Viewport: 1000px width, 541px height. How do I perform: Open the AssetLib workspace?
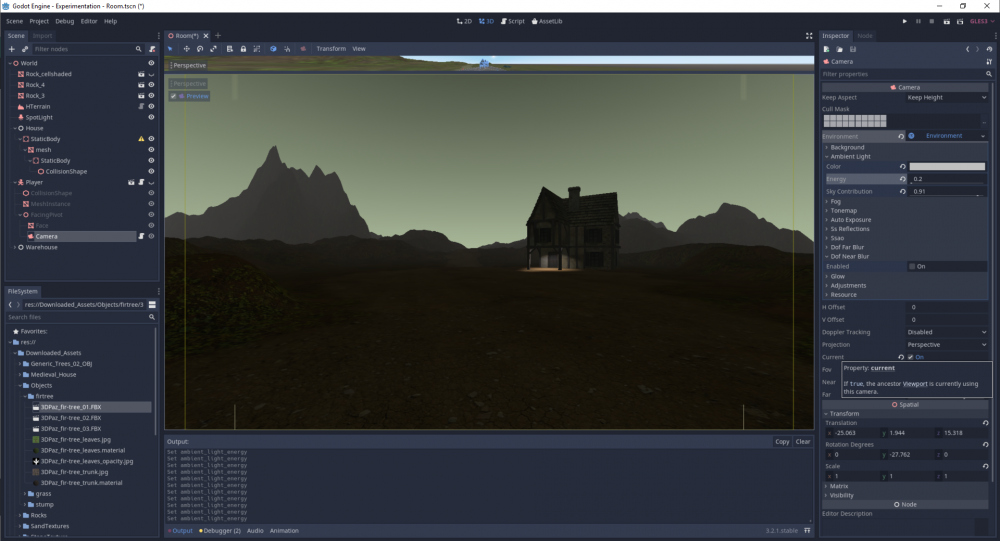tap(547, 21)
